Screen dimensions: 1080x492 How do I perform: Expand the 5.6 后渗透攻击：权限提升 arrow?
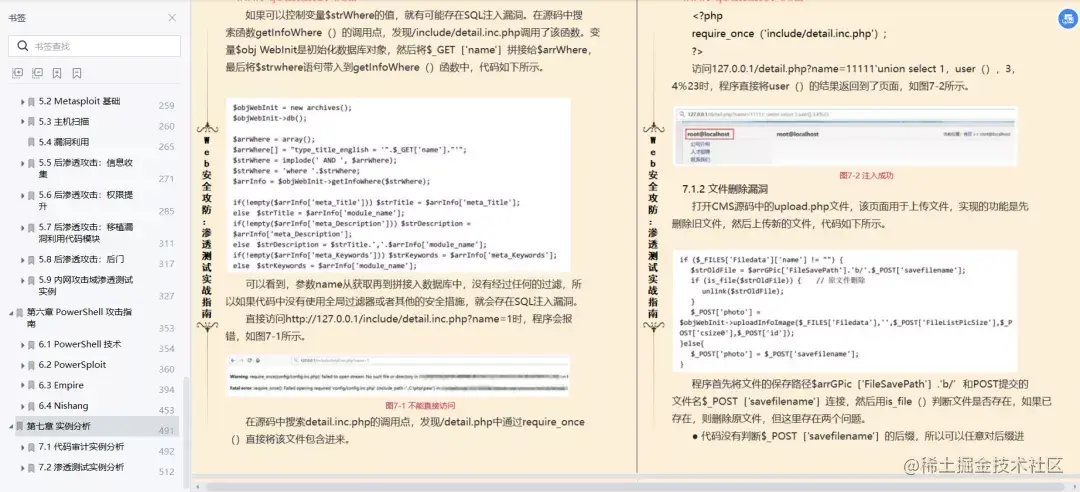(23, 196)
